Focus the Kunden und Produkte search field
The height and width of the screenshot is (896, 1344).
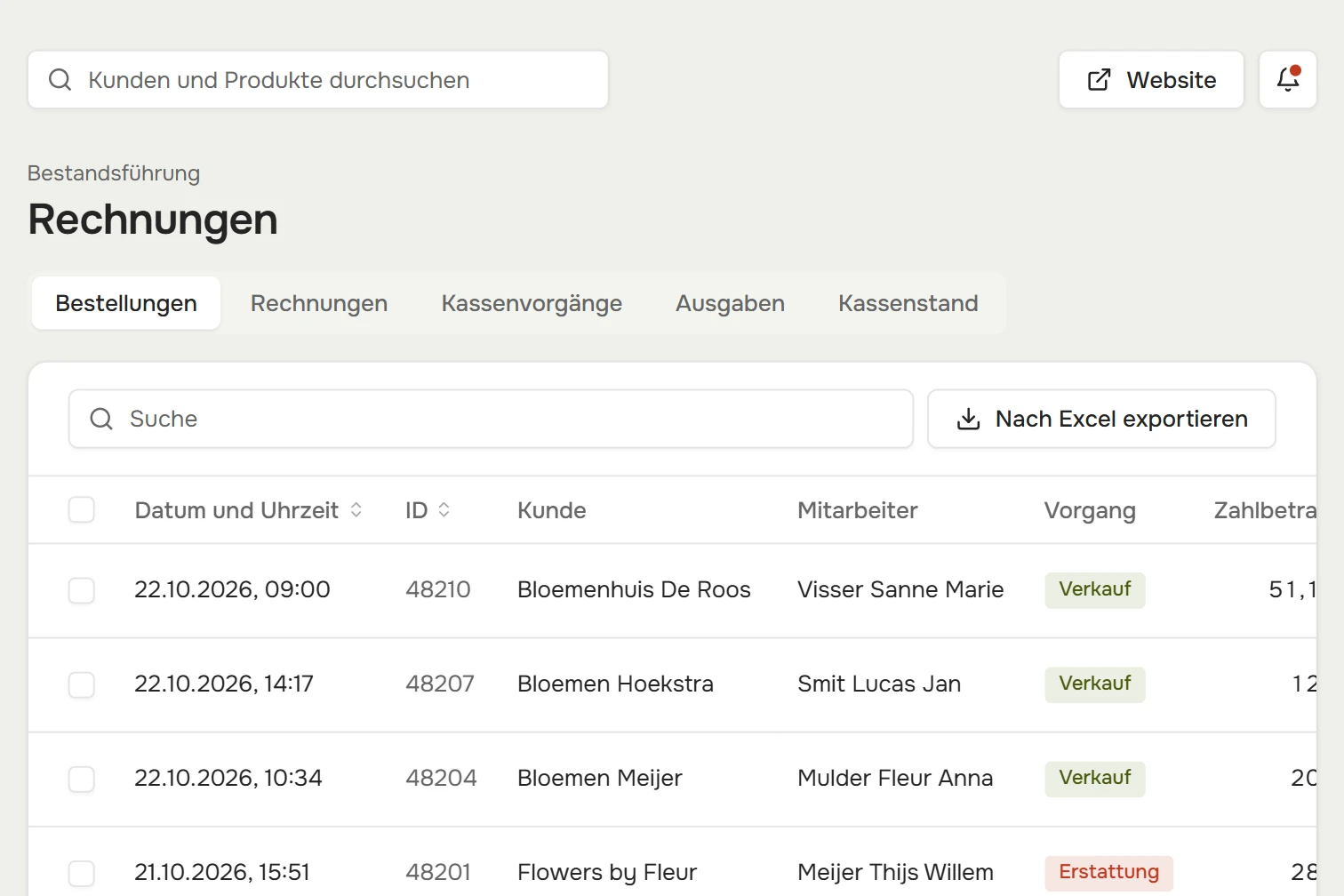[318, 79]
